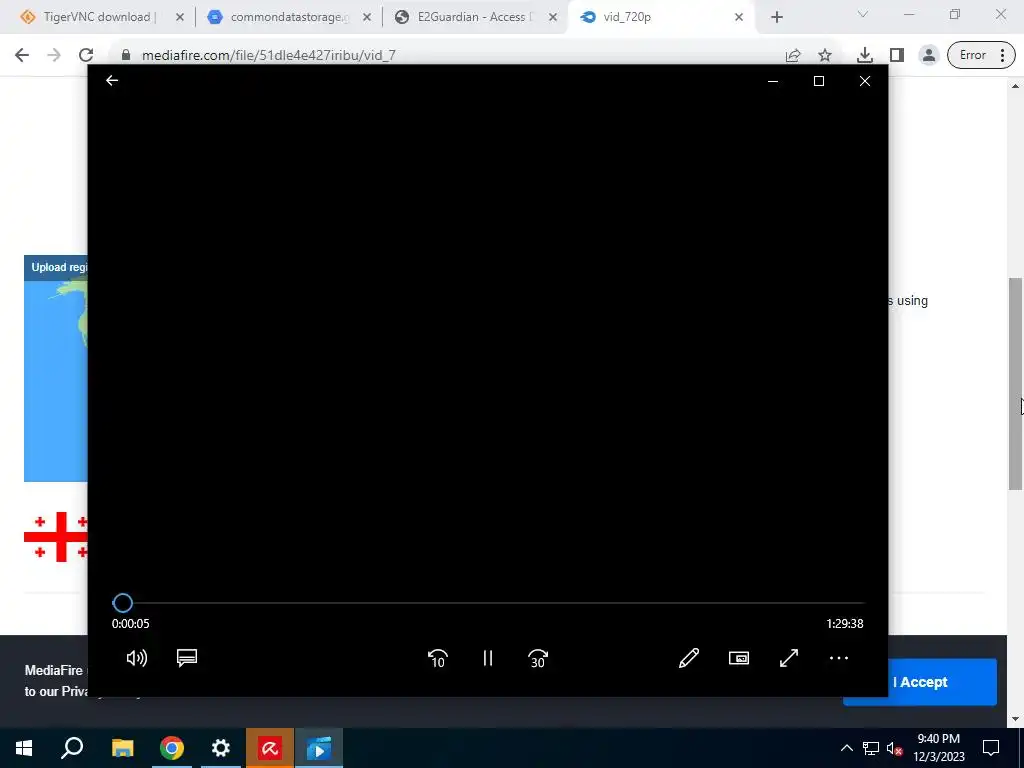Screen dimensions: 1024x768
Task: Click the seek bar thumb
Action: pos(123,603)
